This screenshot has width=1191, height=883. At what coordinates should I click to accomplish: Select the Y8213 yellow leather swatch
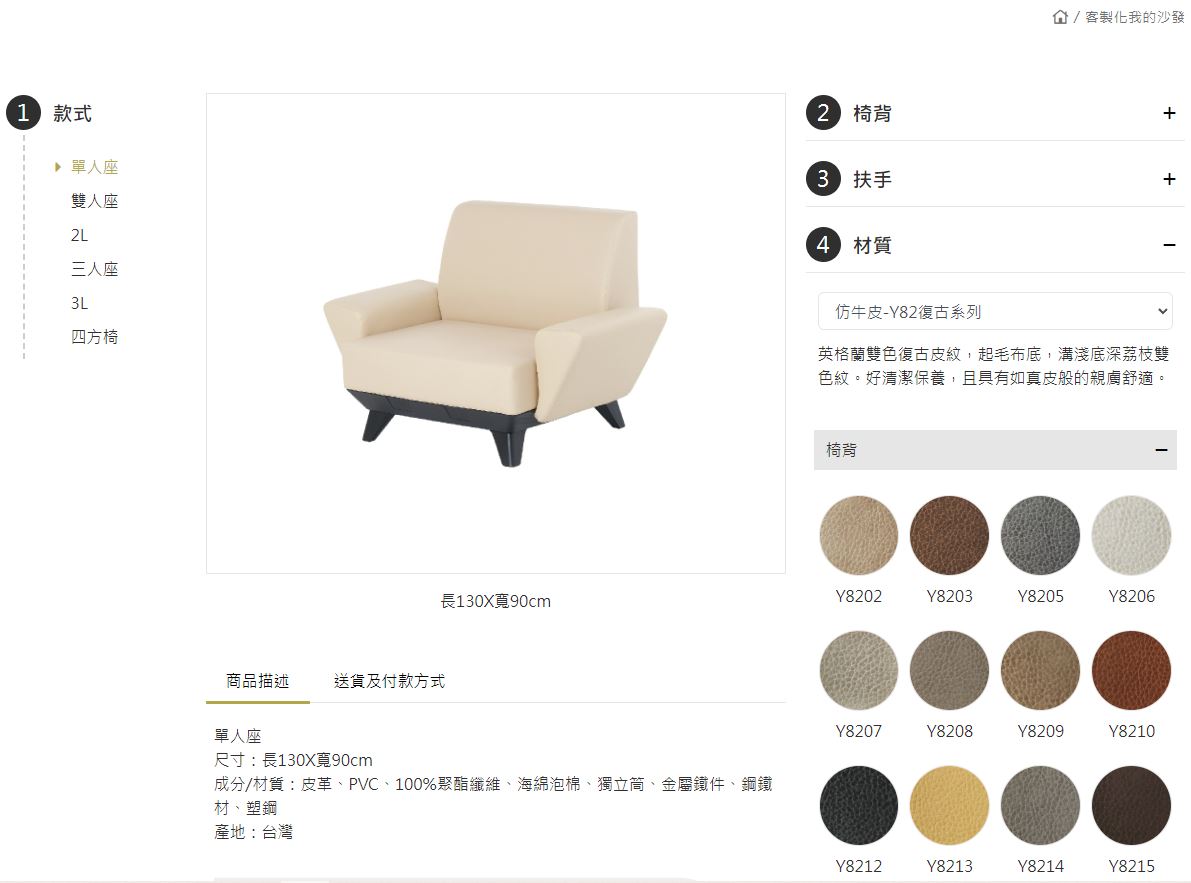click(x=949, y=806)
